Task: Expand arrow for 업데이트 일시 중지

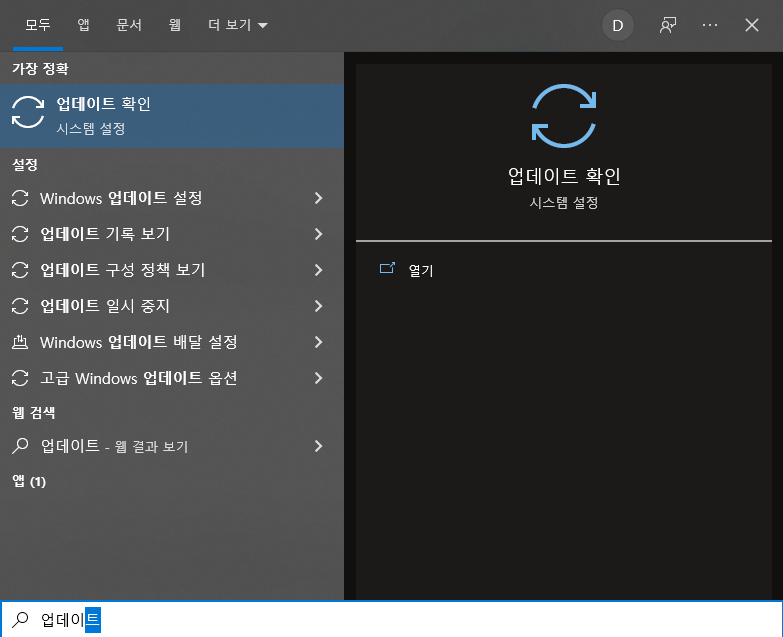Action: click(x=319, y=306)
